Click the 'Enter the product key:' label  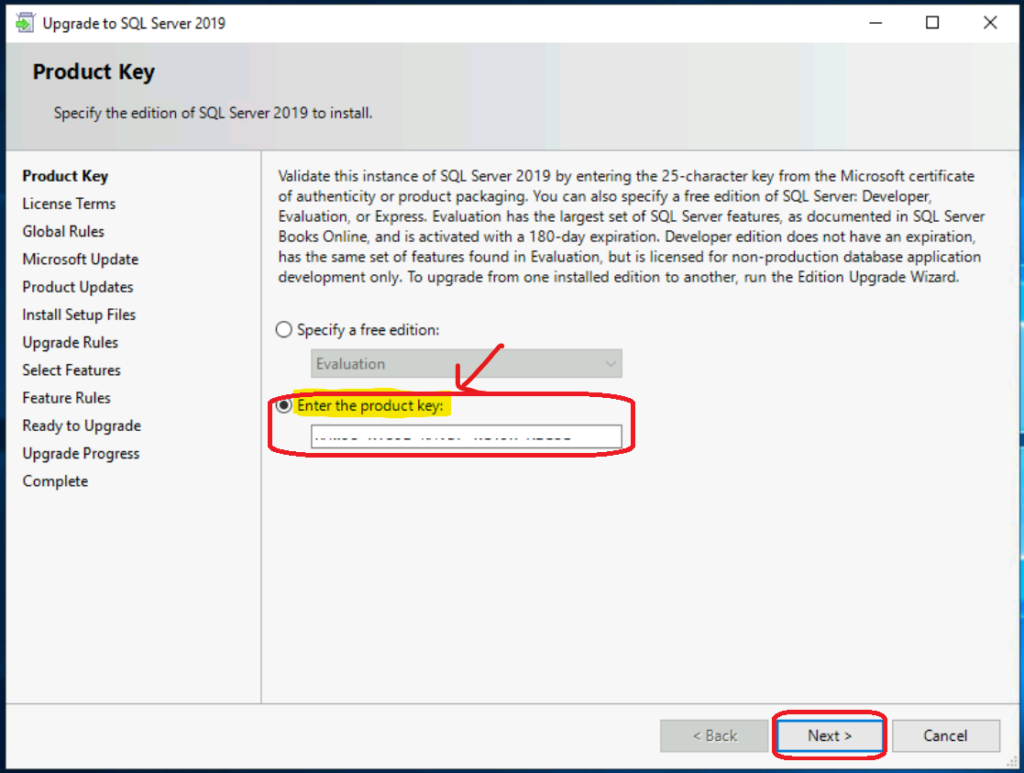(370, 405)
